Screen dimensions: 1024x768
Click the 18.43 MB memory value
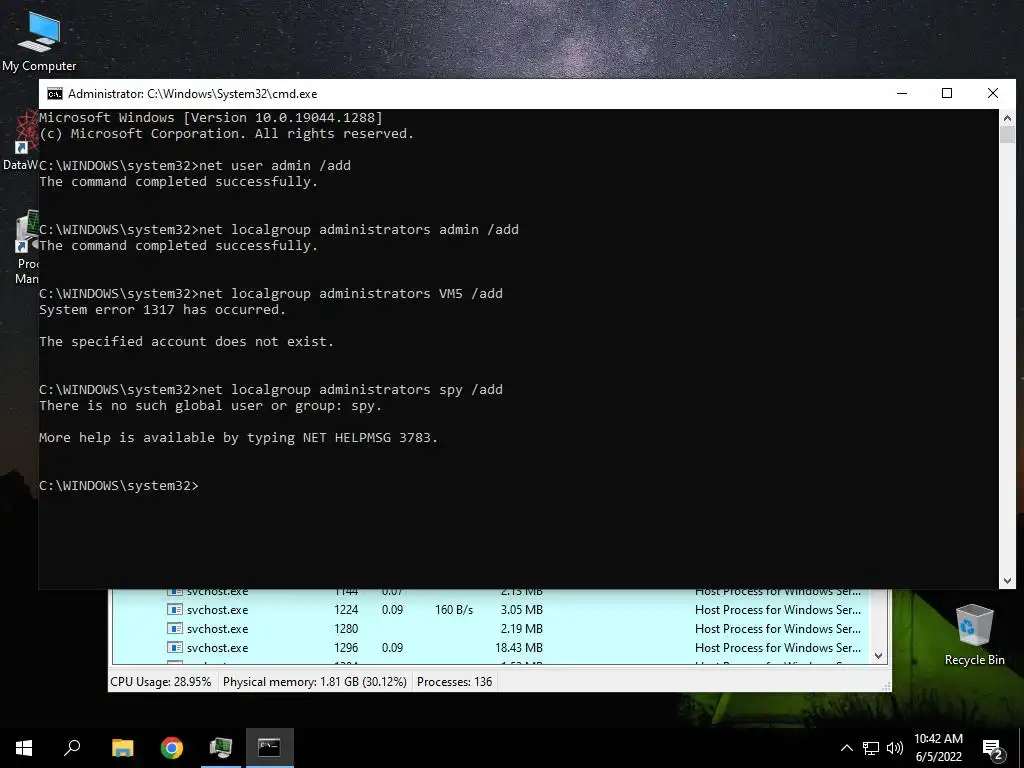point(519,648)
